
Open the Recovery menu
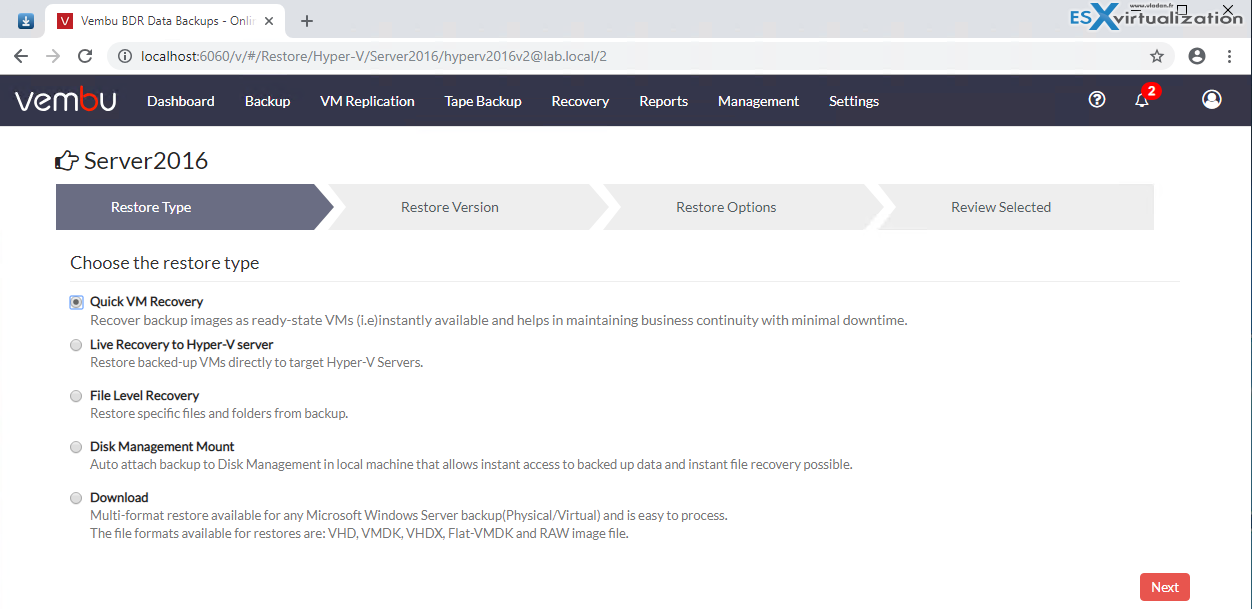pos(580,101)
